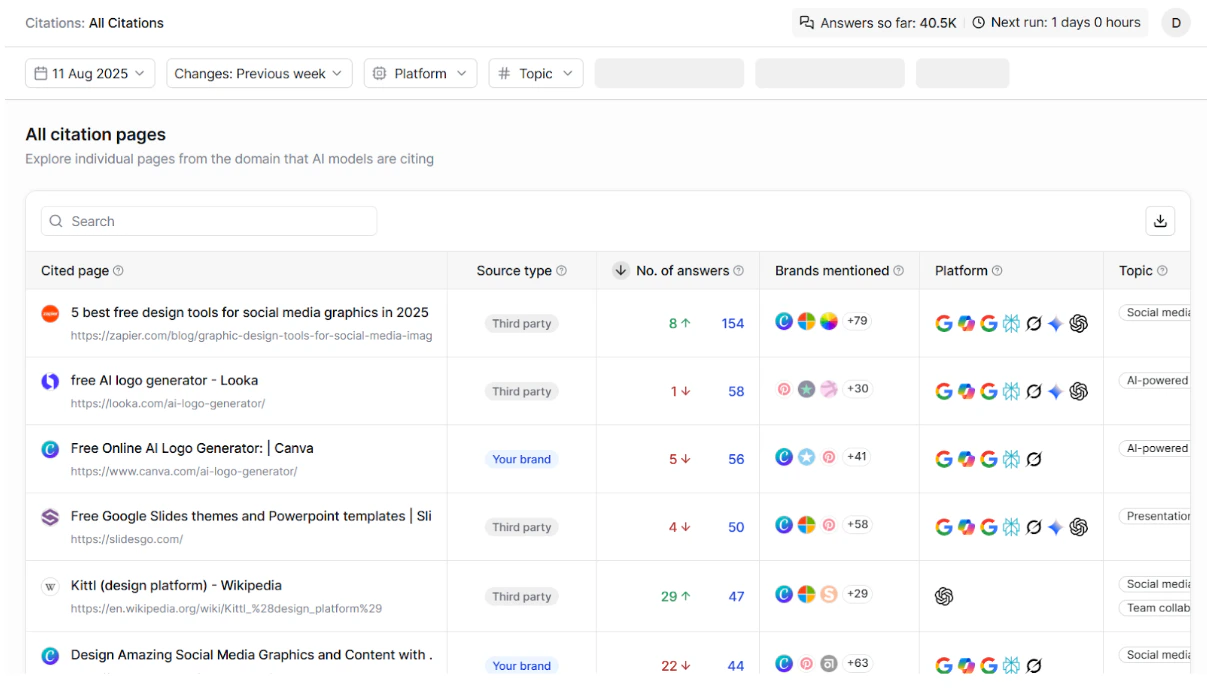Open the user avatar labeled D
1207x688 pixels.
click(1176, 22)
